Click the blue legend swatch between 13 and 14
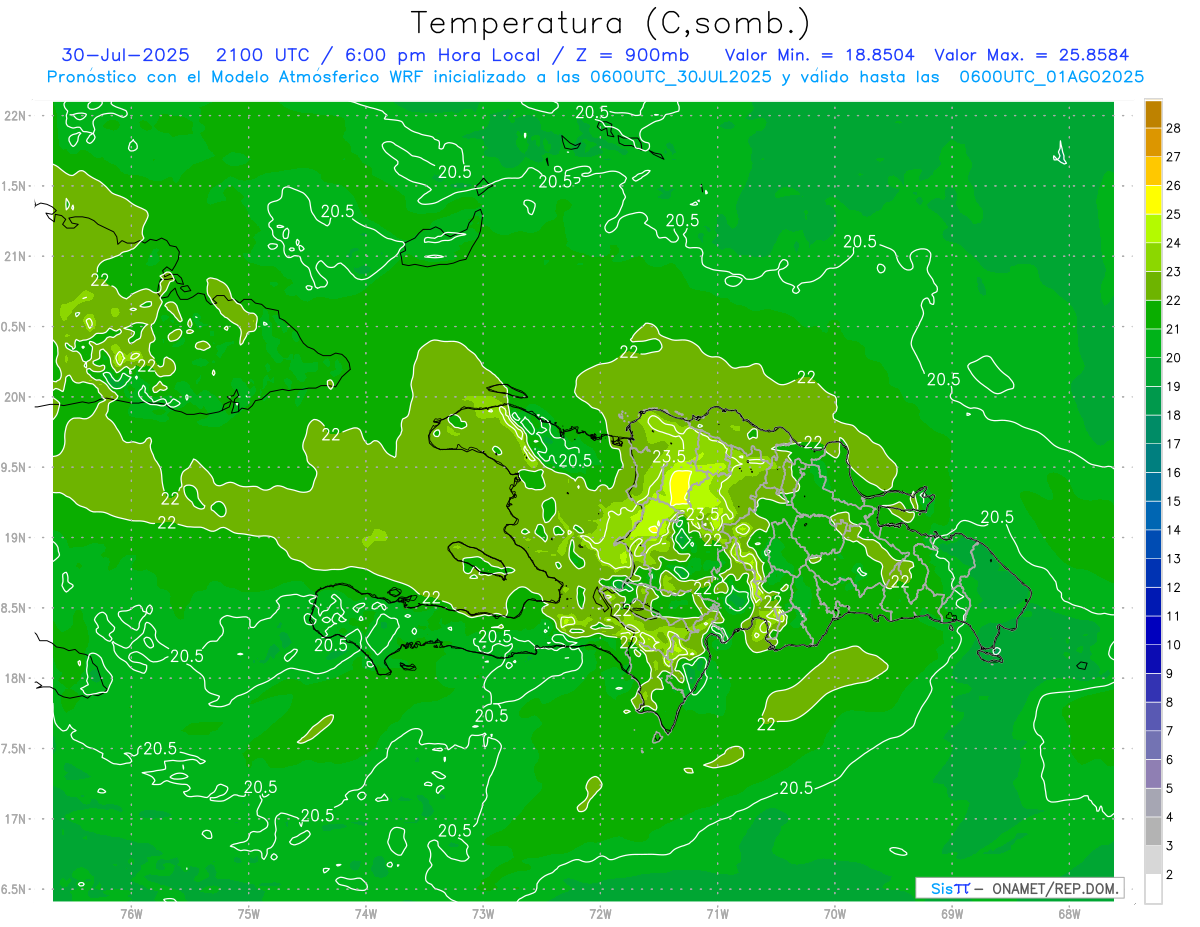The height and width of the screenshot is (927, 1200). tap(1153, 544)
